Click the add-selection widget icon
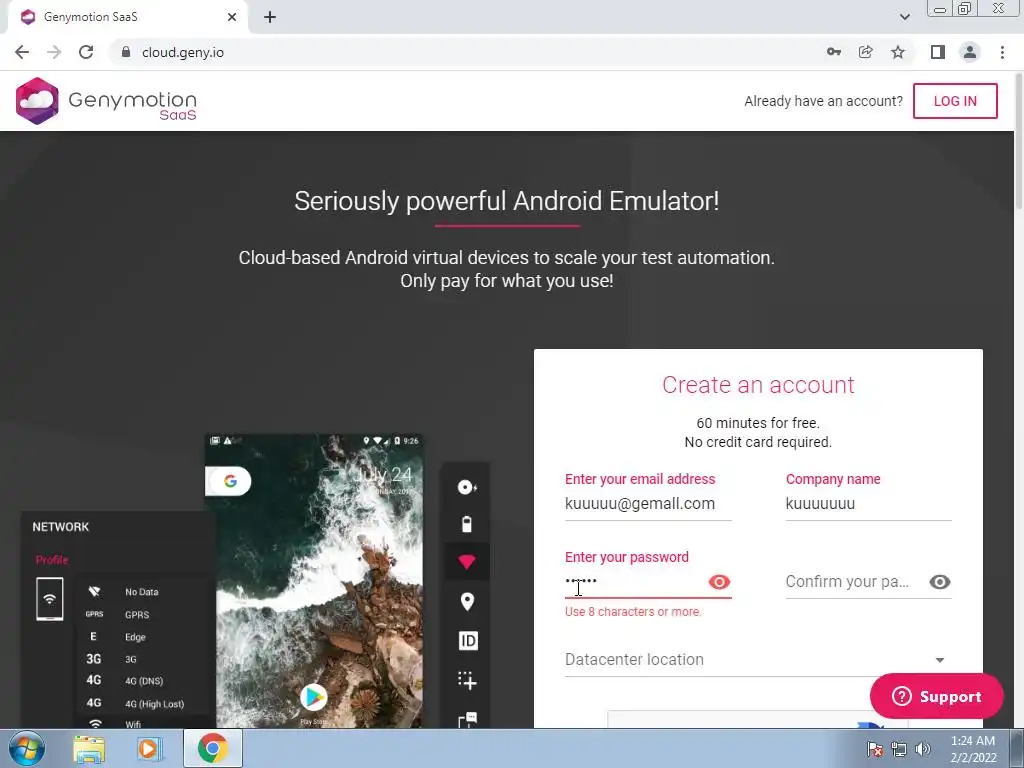Screen dimensions: 1024x768 click(467, 680)
